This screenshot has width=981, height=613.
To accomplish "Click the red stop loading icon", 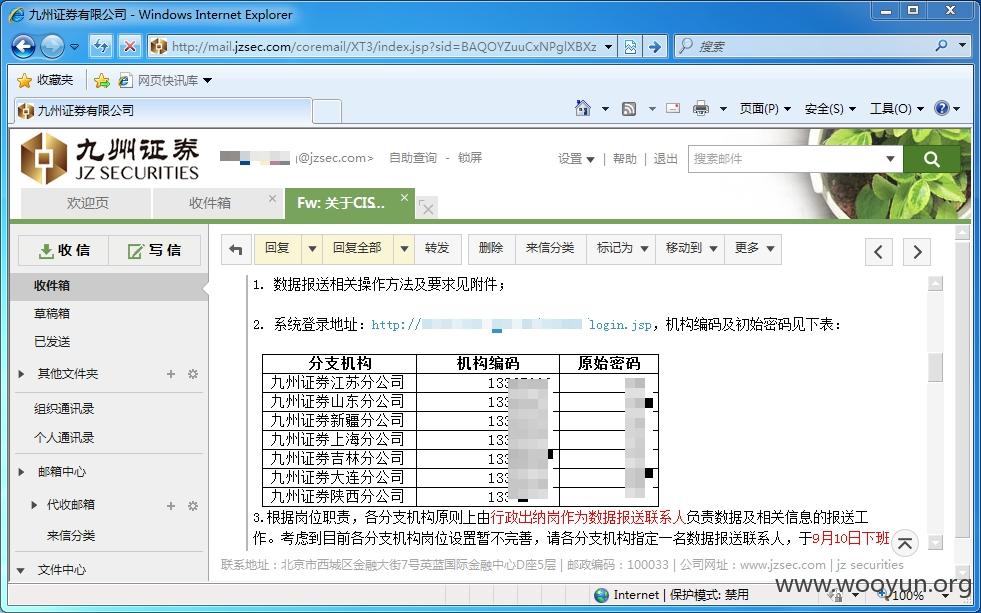I will click(130, 46).
